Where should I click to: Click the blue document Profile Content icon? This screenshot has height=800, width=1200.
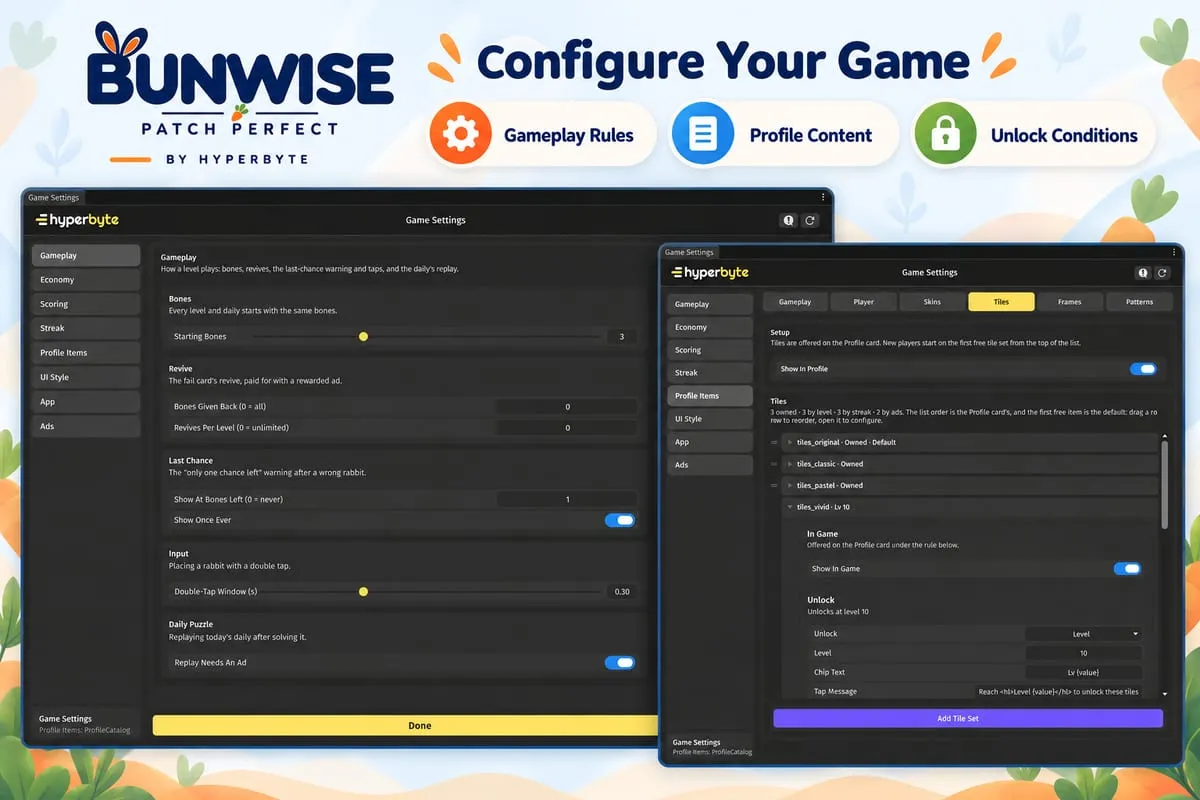tap(703, 134)
